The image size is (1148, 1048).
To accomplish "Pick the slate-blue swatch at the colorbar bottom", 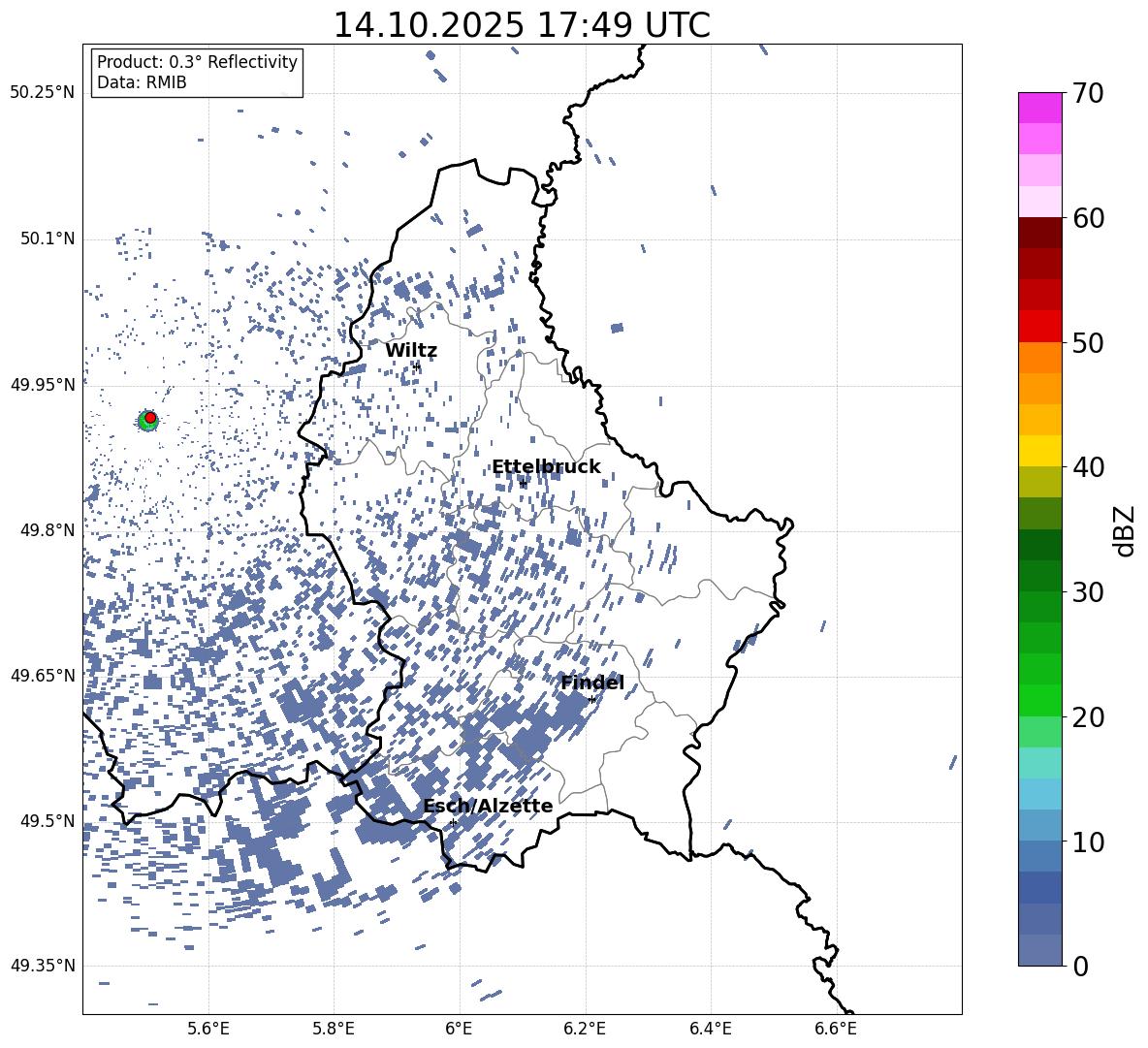I will point(1039,950).
